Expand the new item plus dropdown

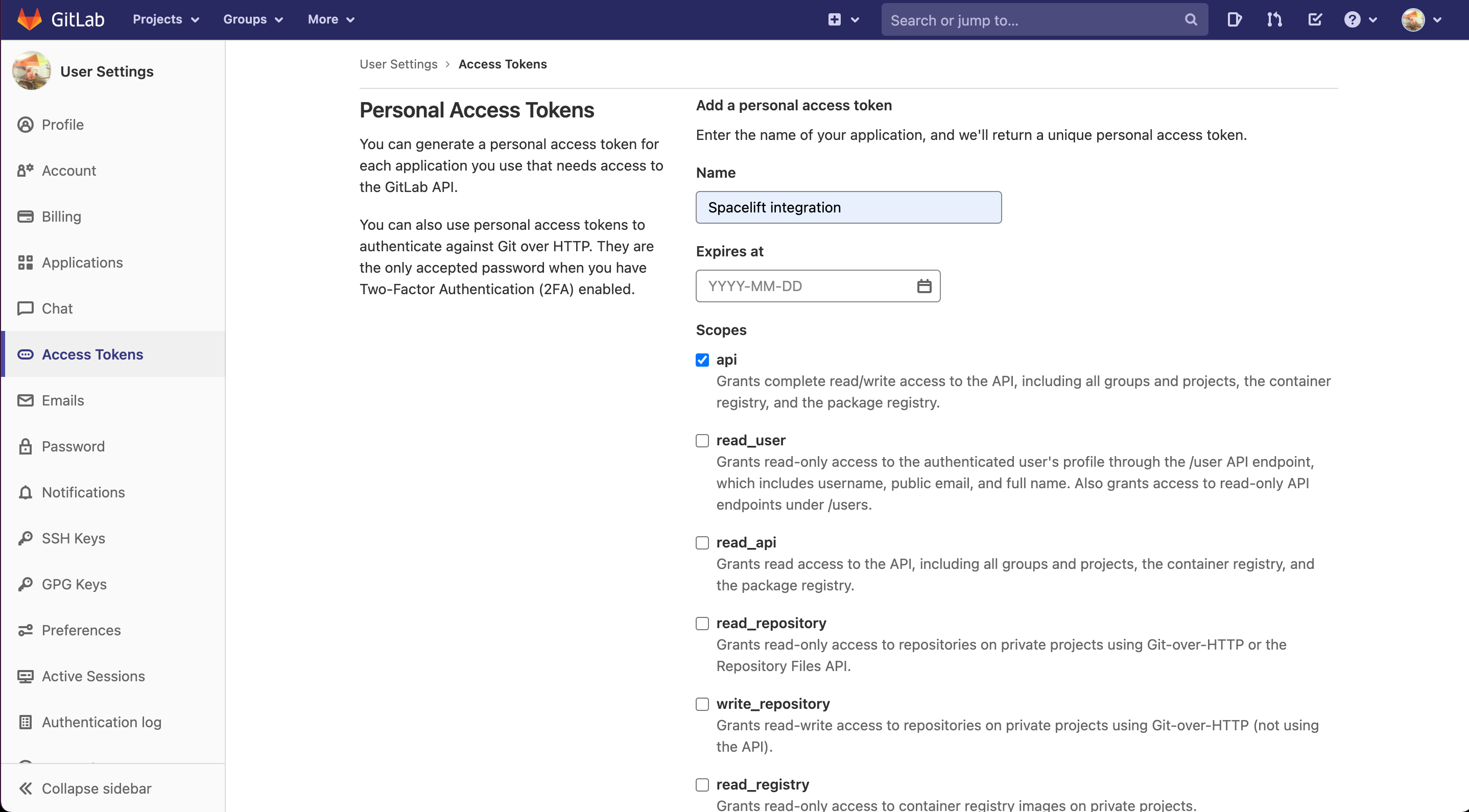tap(843, 19)
